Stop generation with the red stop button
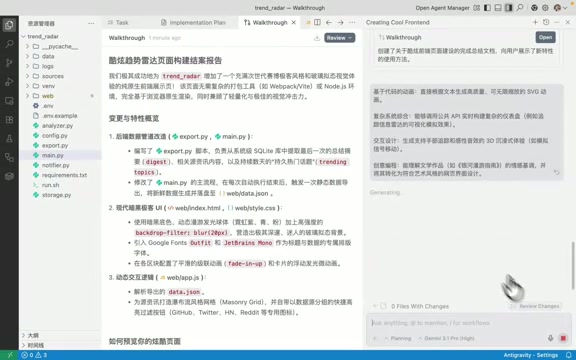Viewport: 576px width, 360px height. [563, 338]
